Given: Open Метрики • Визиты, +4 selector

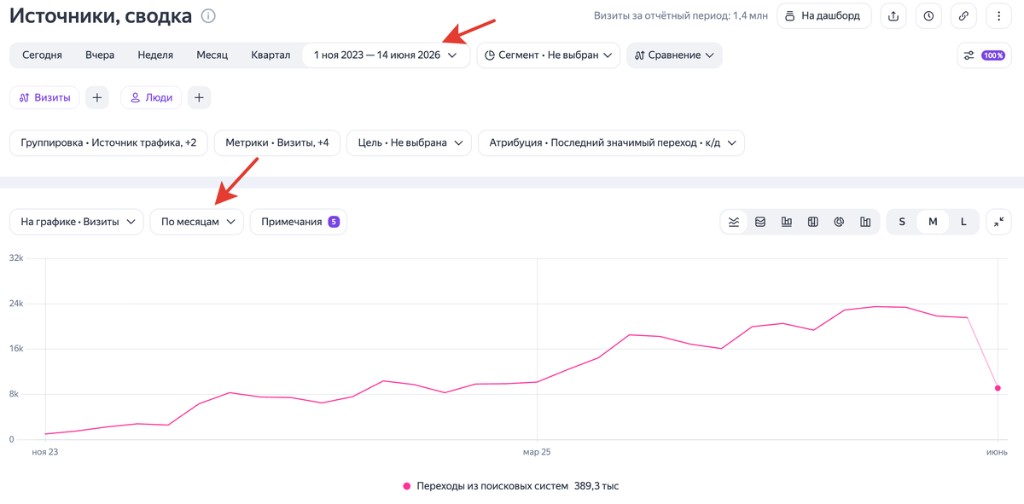Looking at the screenshot, I should pos(277,142).
